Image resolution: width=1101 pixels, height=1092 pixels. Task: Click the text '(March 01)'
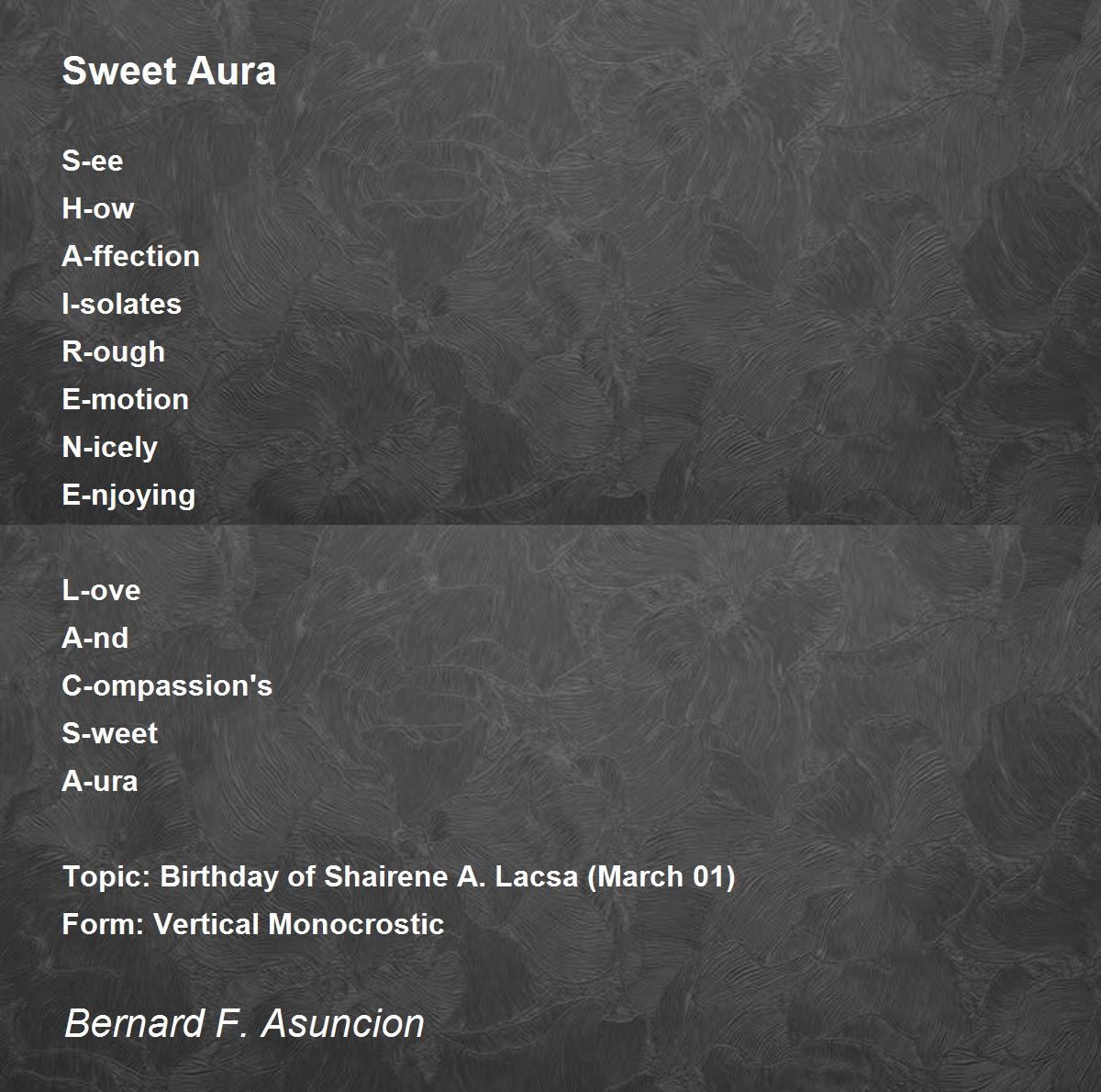pyautogui.click(x=661, y=876)
